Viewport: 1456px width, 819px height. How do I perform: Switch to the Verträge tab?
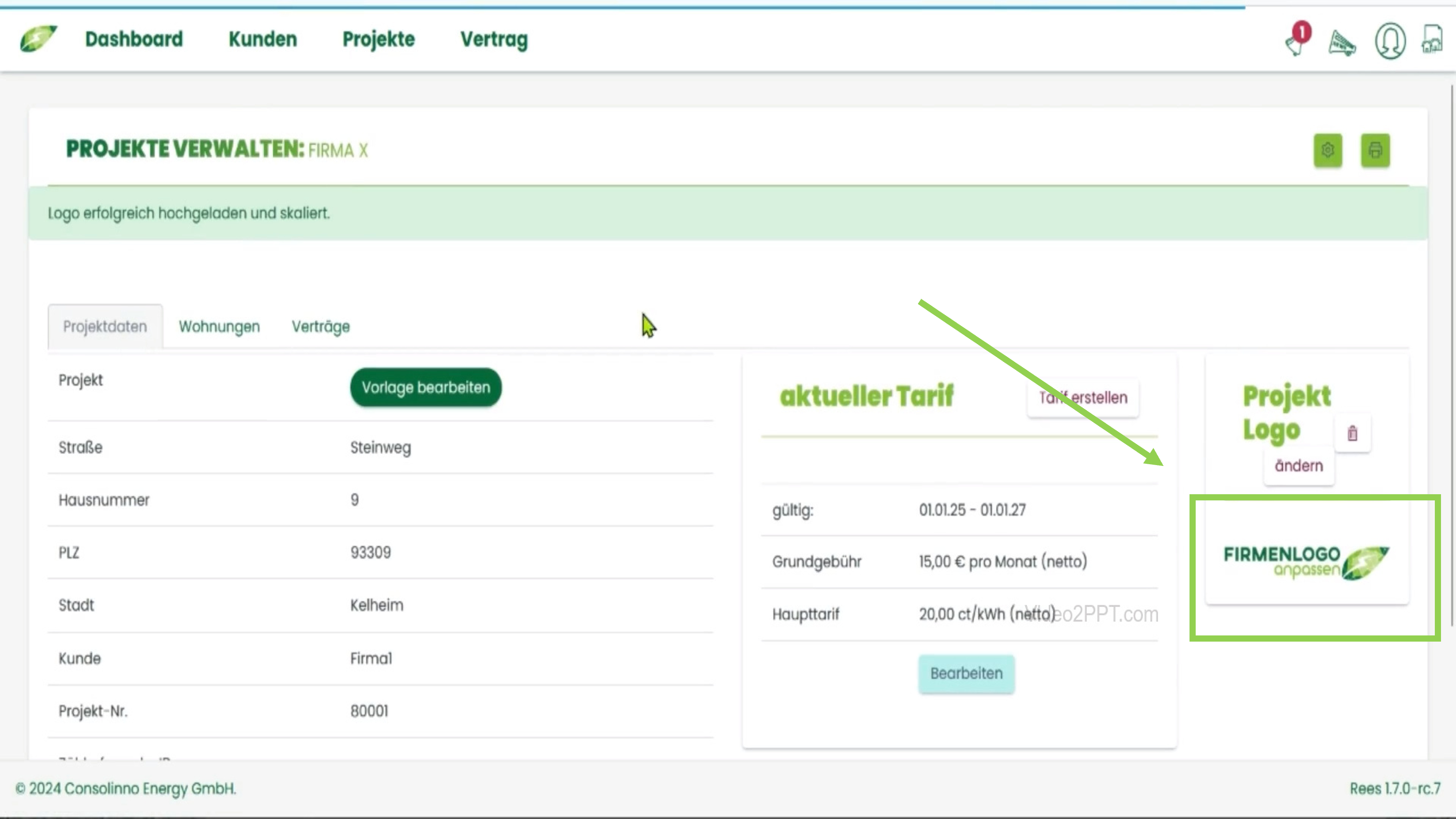pyautogui.click(x=320, y=327)
